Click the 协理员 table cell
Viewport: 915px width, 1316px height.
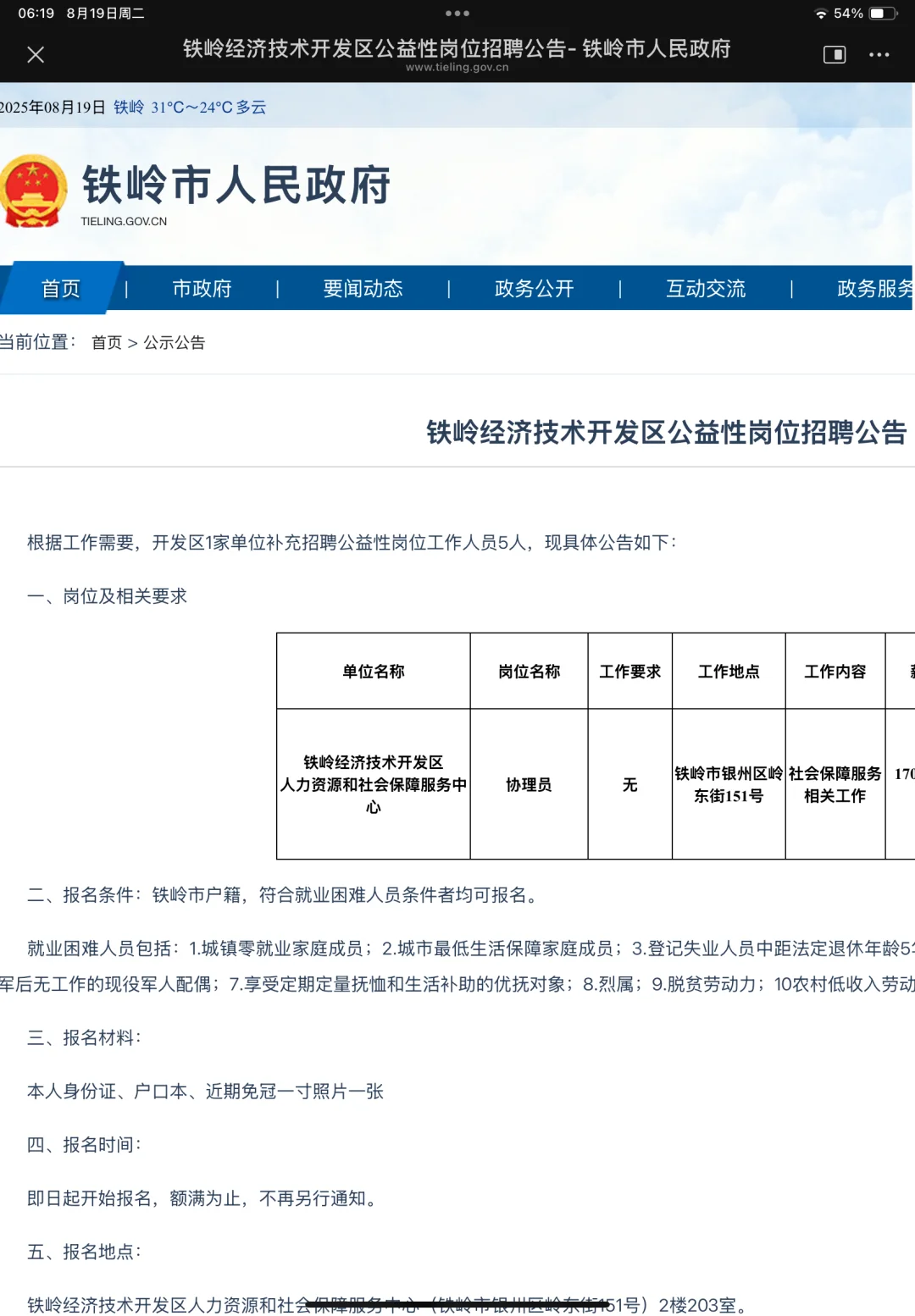pyautogui.click(x=530, y=785)
